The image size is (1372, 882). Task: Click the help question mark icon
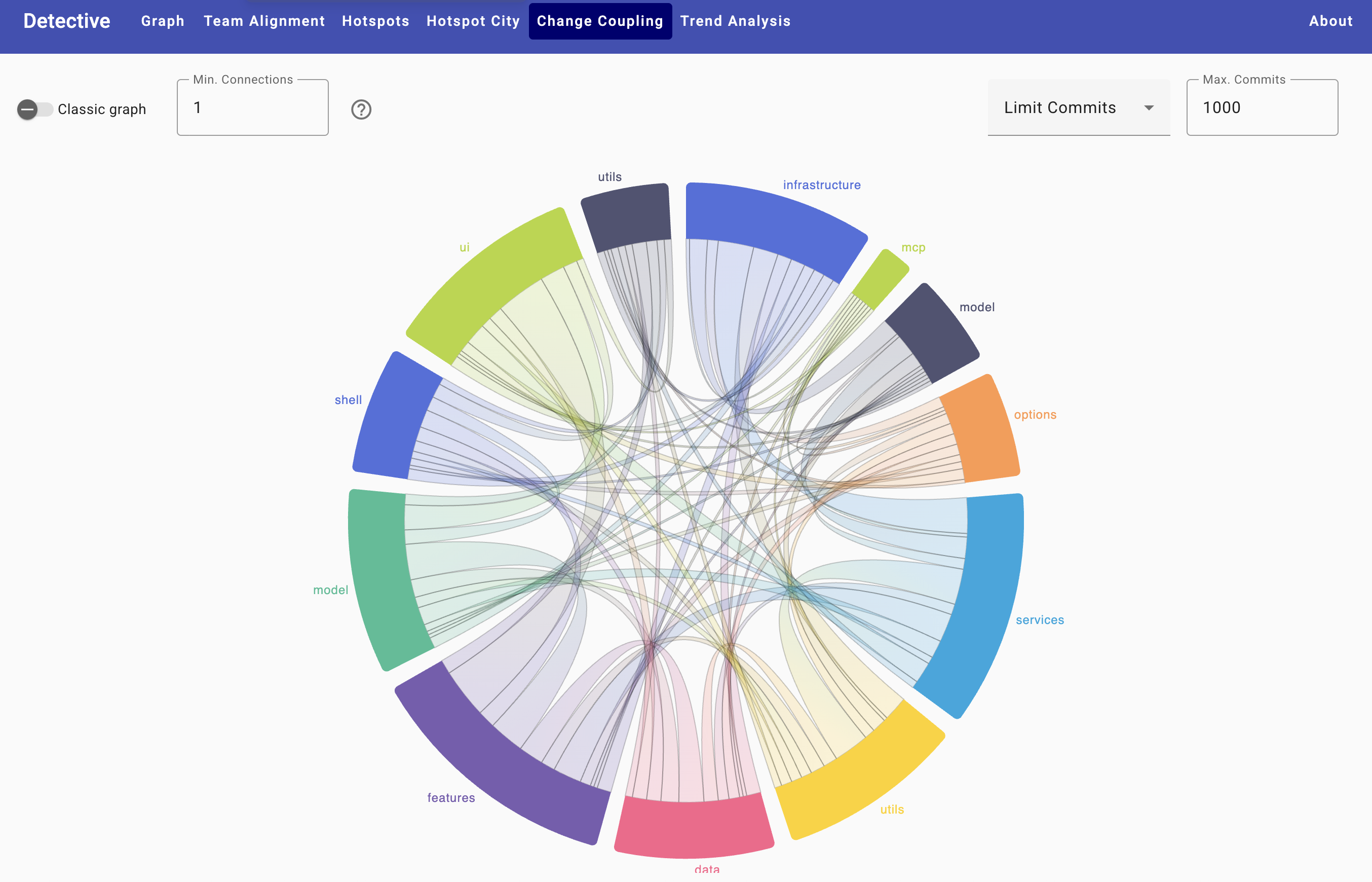click(x=361, y=109)
